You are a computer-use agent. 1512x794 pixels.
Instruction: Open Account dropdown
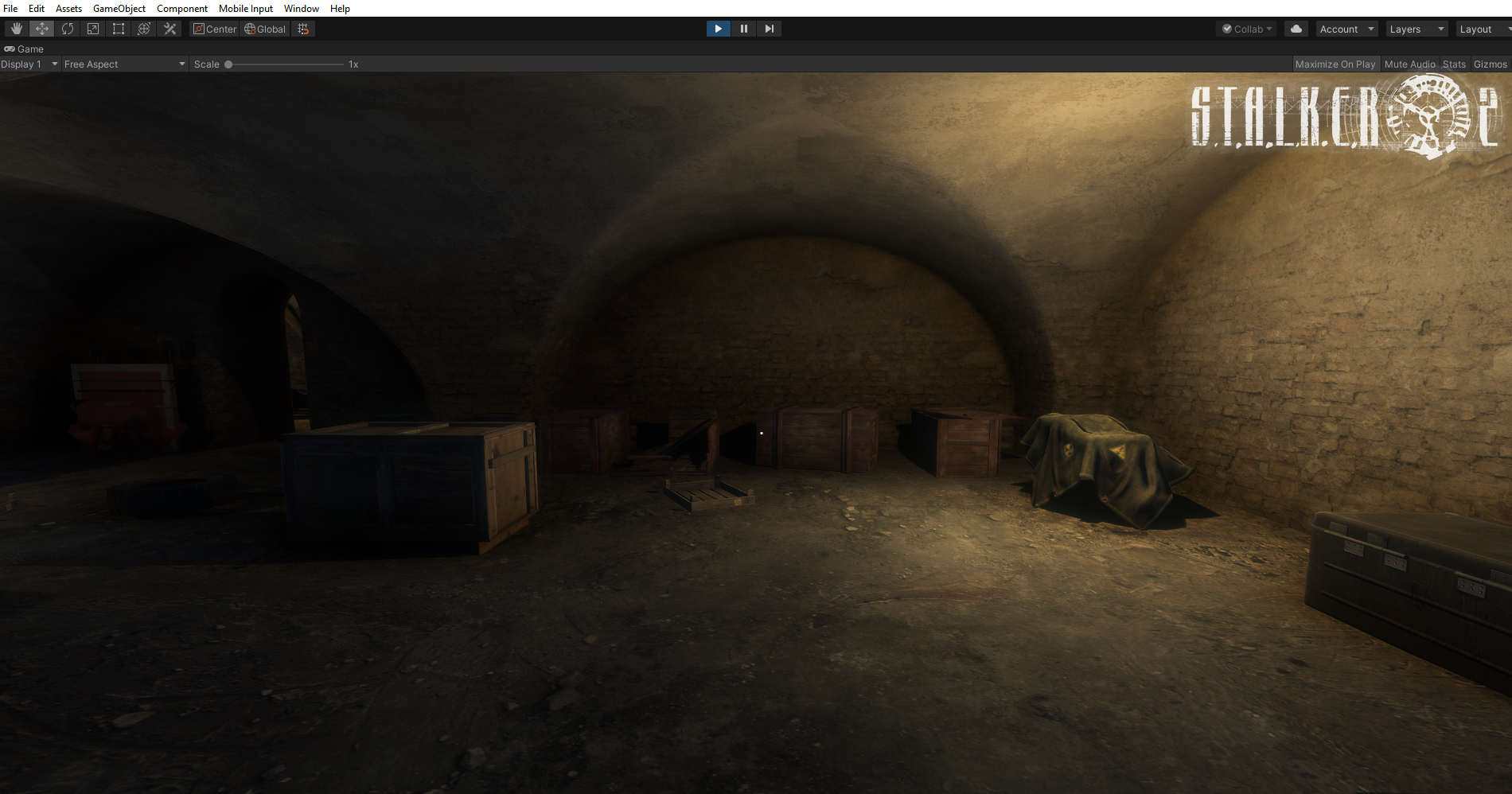[1346, 29]
